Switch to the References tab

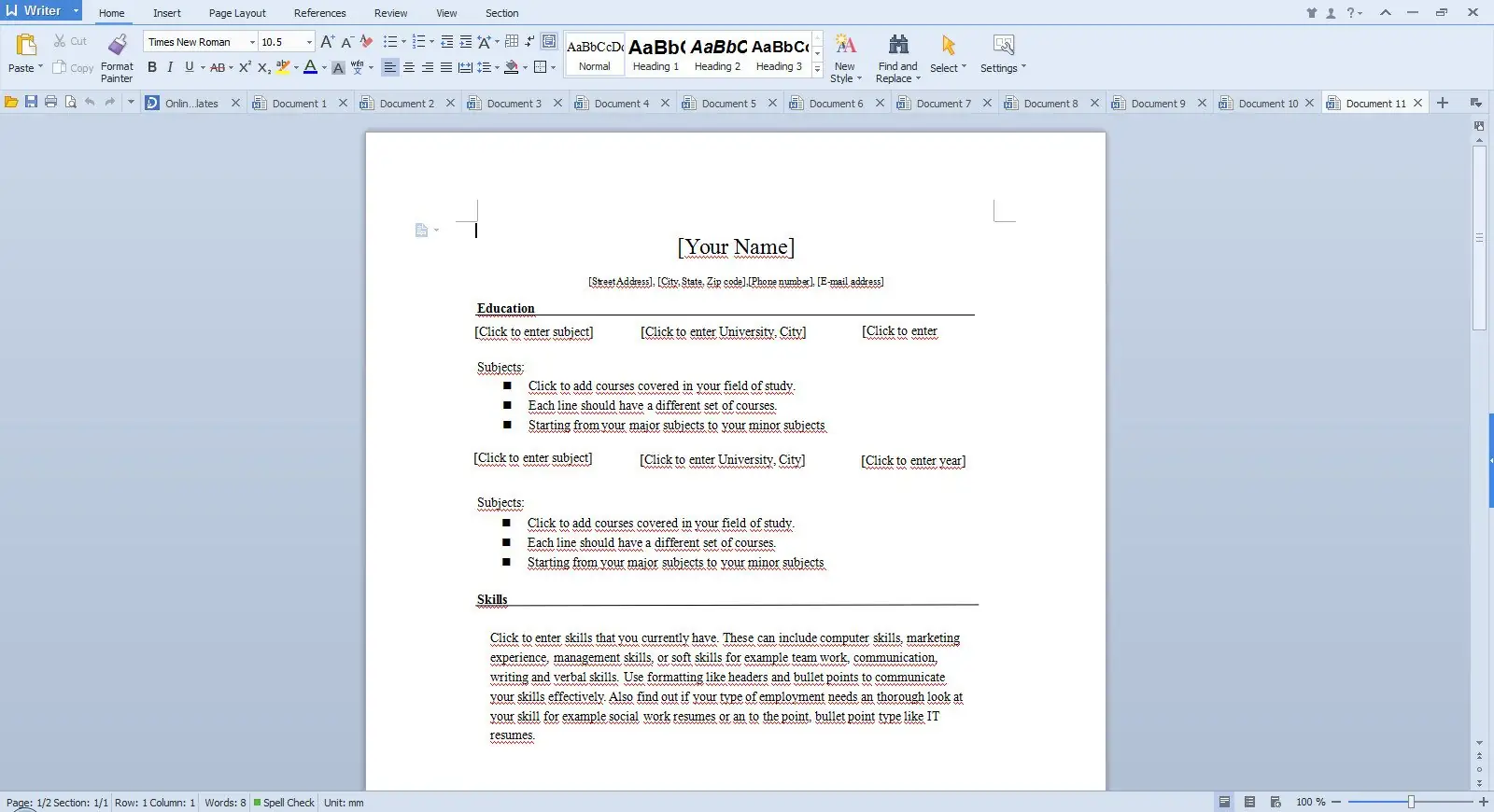[319, 13]
